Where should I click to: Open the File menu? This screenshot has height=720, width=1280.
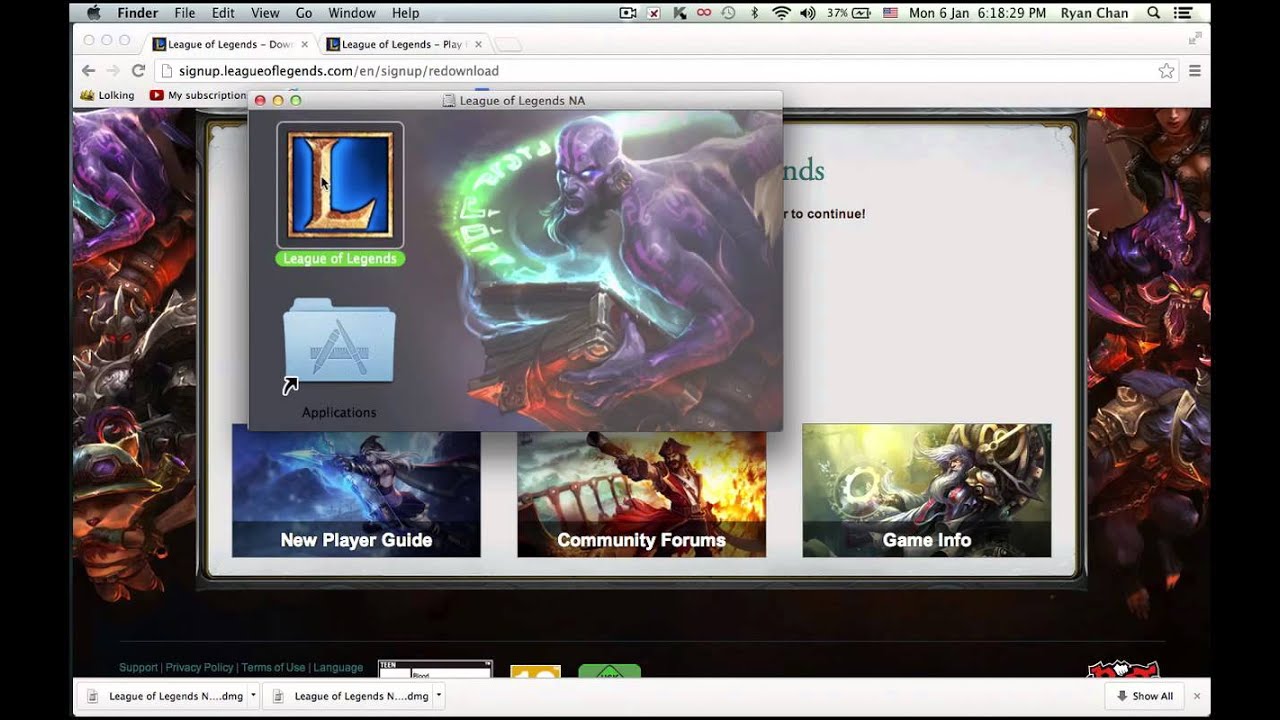click(x=185, y=13)
